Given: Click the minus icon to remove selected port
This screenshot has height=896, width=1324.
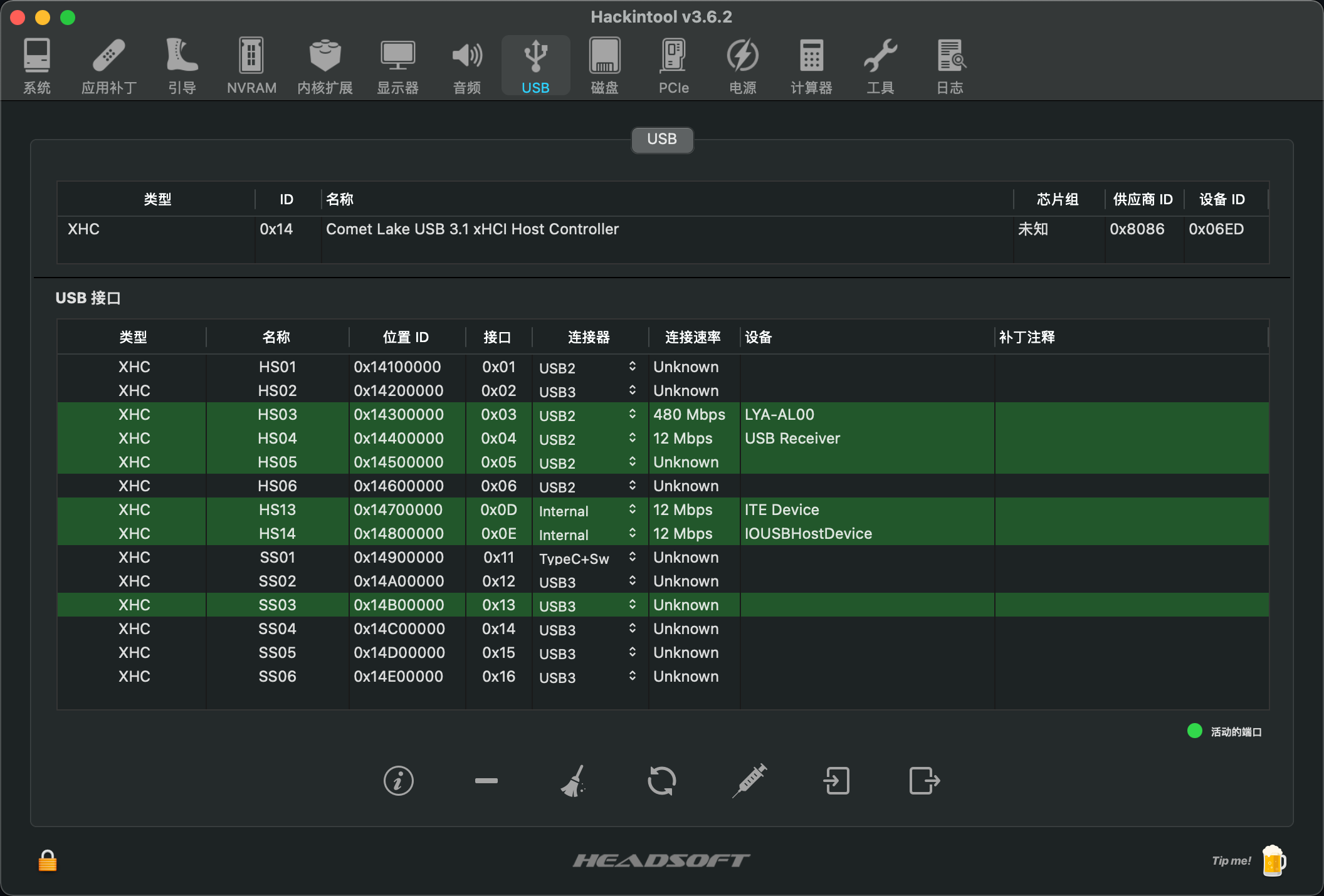Looking at the screenshot, I should click(x=486, y=781).
